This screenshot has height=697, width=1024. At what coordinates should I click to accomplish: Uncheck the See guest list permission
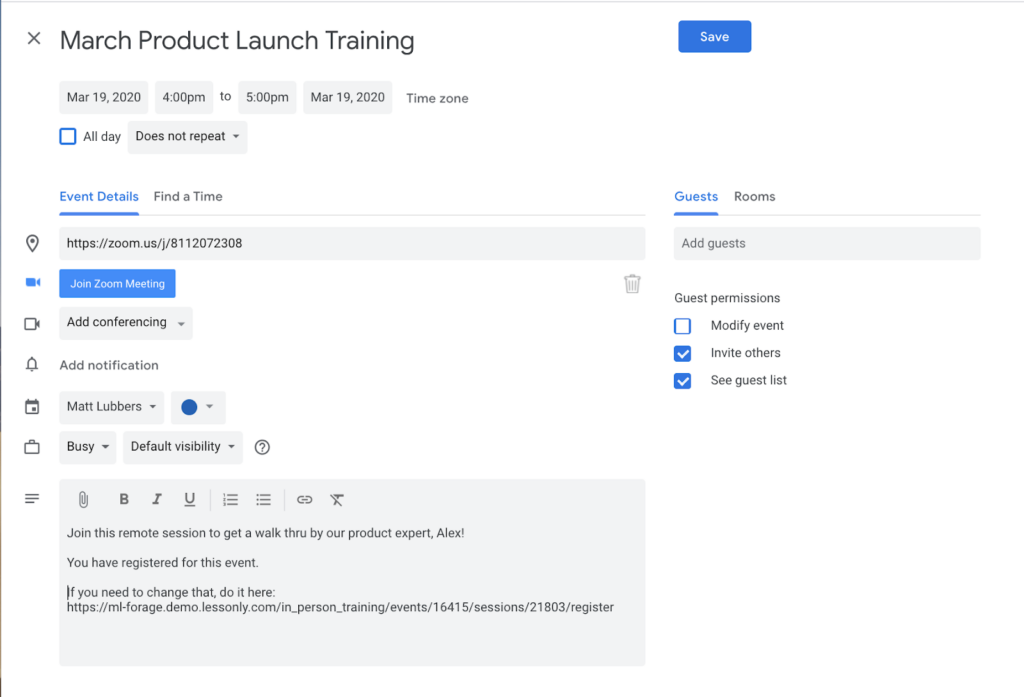[682, 381]
